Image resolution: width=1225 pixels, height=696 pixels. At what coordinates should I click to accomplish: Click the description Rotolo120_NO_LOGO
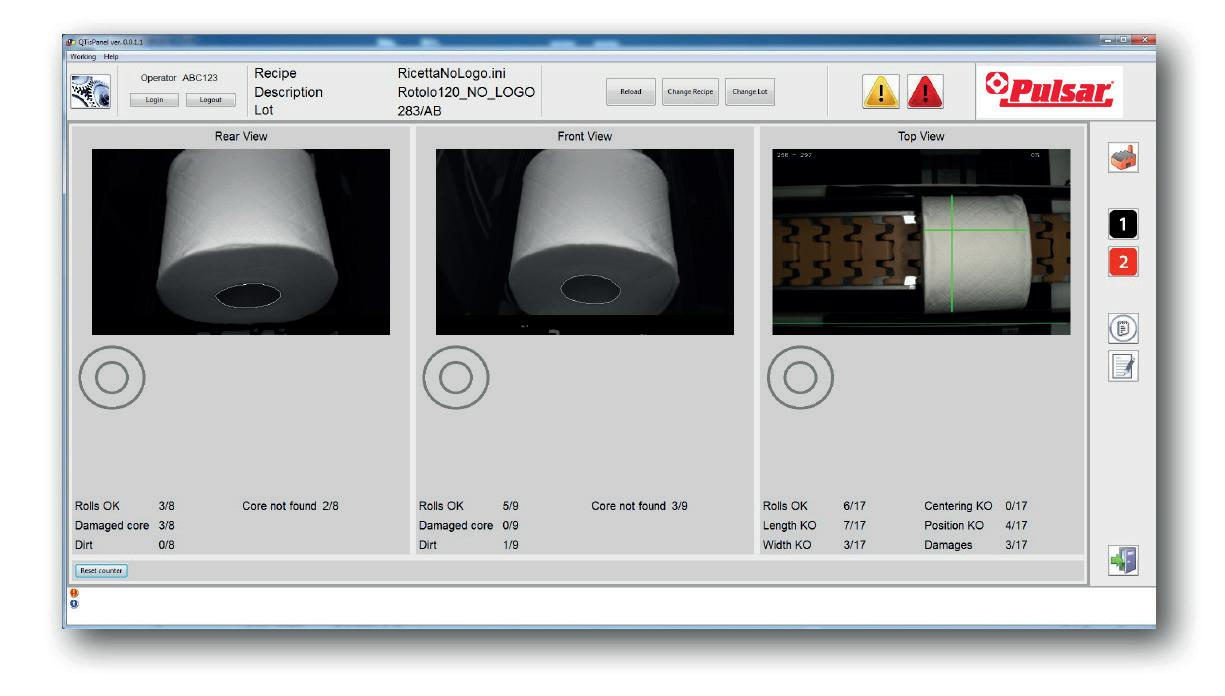click(466, 92)
